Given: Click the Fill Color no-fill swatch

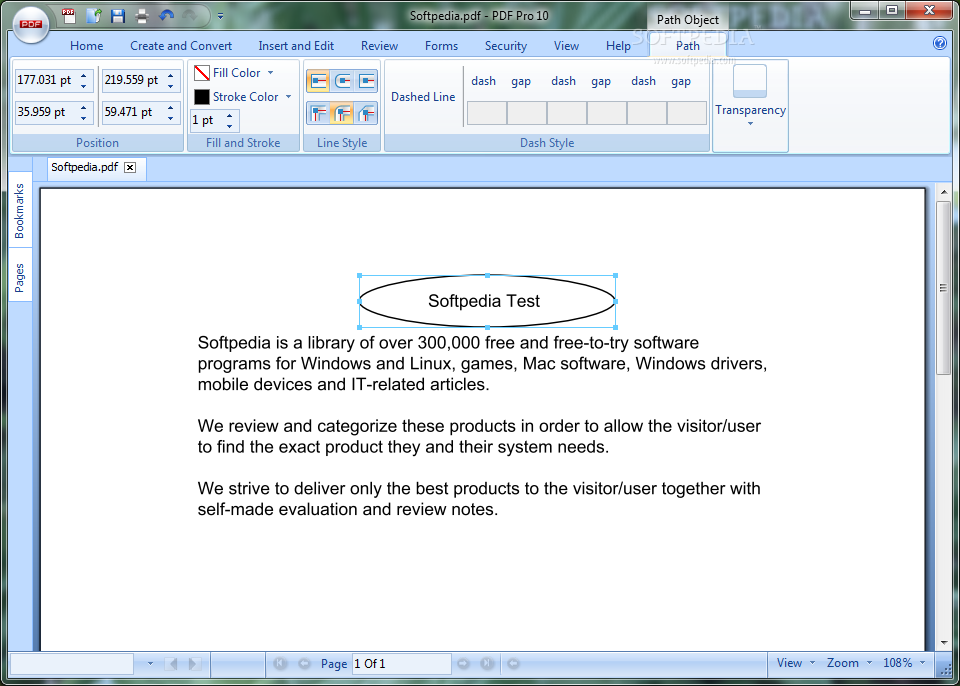Looking at the screenshot, I should click(x=202, y=74).
